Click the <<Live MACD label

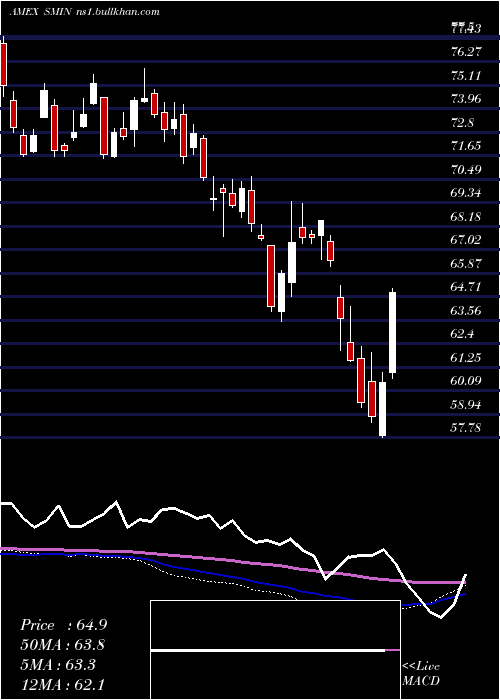tap(421, 673)
